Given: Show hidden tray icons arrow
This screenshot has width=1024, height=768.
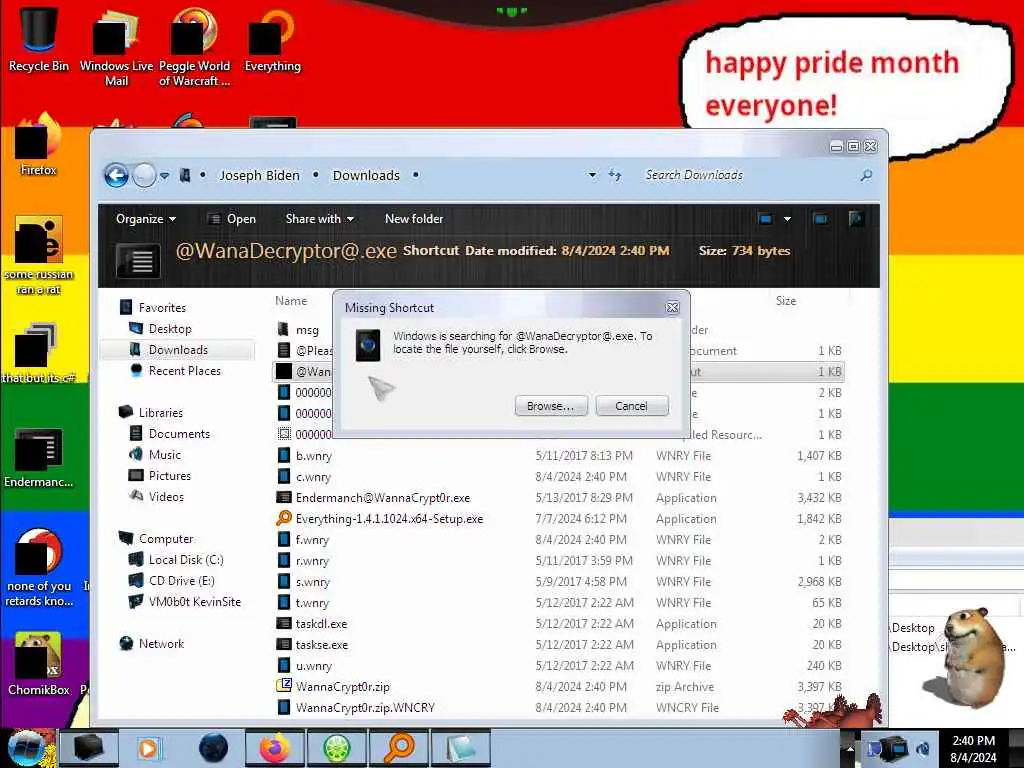Looking at the screenshot, I should click(x=850, y=748).
